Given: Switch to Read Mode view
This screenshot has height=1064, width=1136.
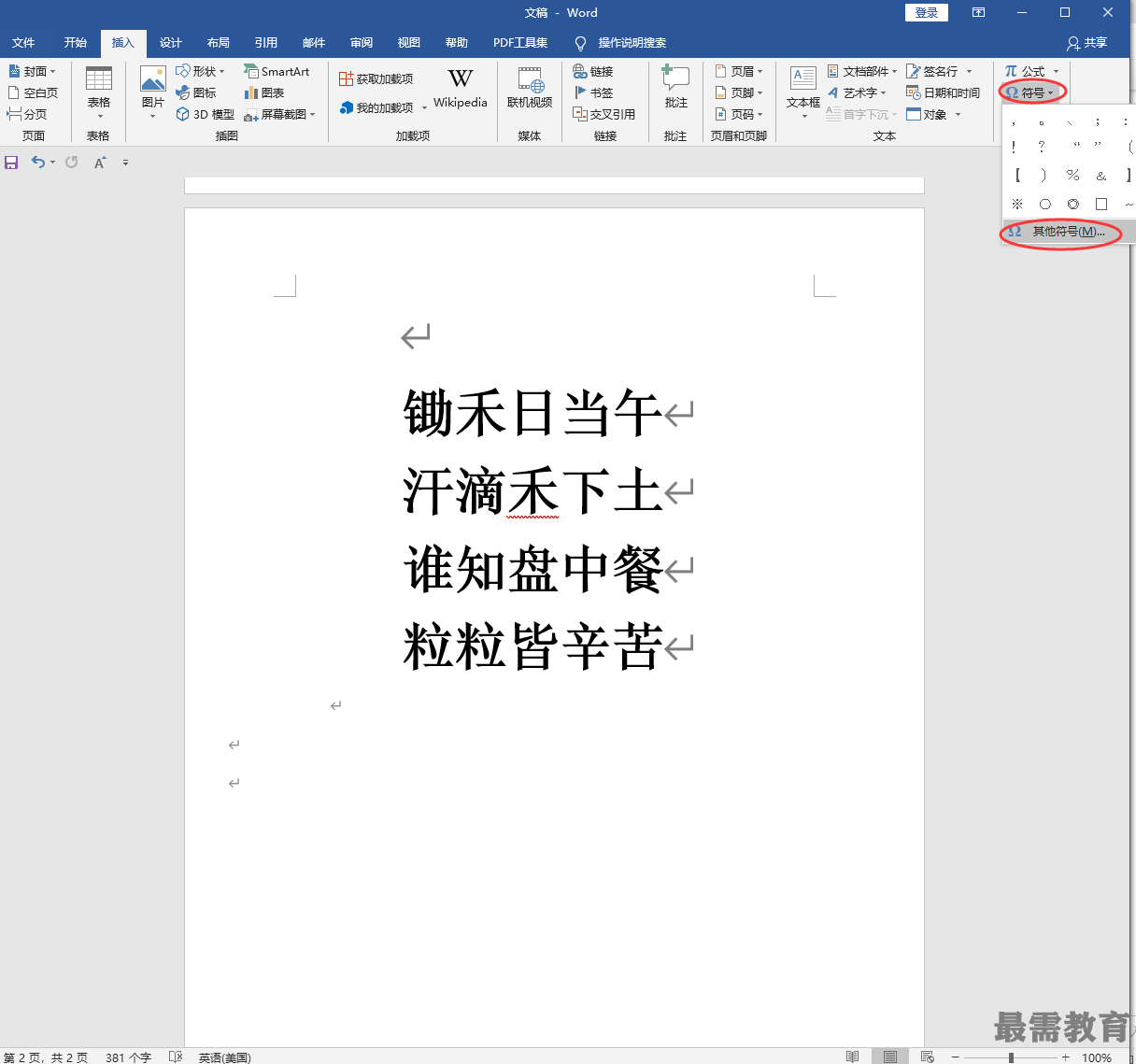Looking at the screenshot, I should (853, 1057).
